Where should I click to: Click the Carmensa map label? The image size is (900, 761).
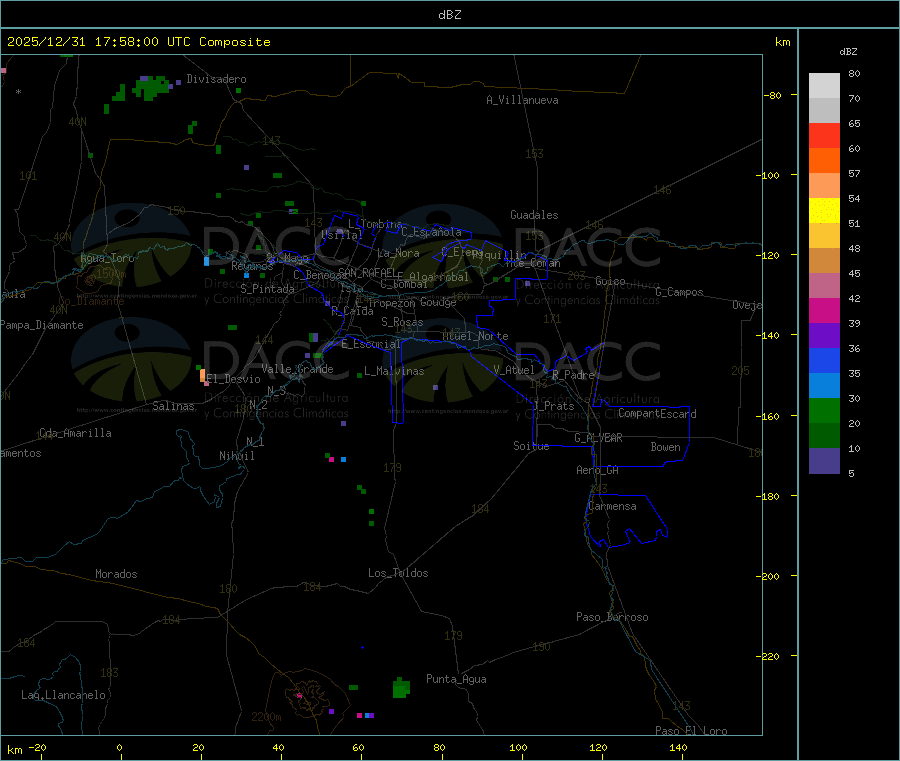coord(612,506)
